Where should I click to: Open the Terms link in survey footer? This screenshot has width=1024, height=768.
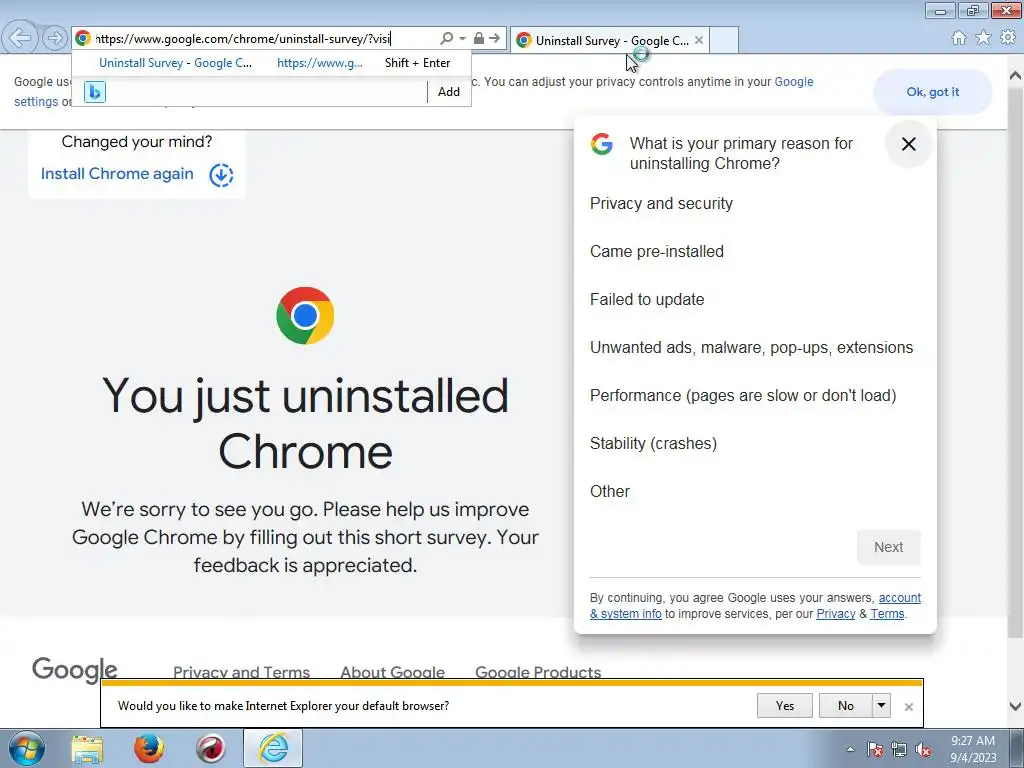(887, 614)
